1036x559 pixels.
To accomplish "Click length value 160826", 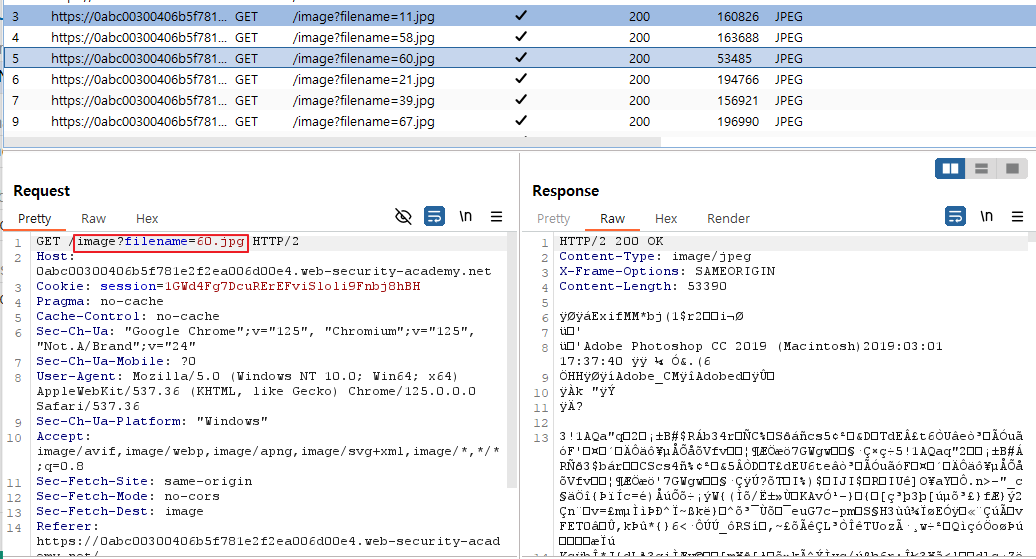I will (x=738, y=17).
